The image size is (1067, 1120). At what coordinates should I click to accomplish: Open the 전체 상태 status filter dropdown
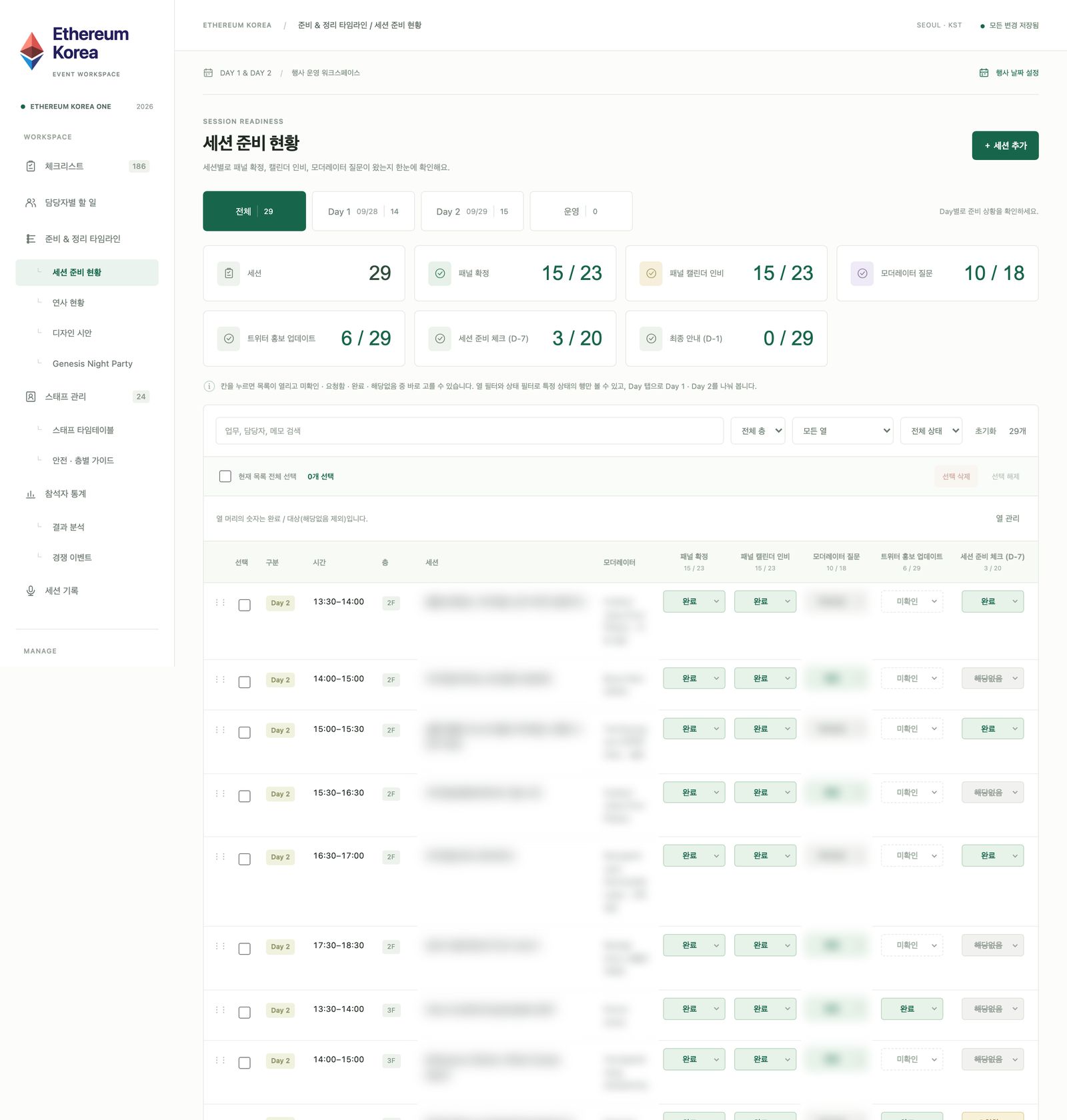click(x=931, y=431)
